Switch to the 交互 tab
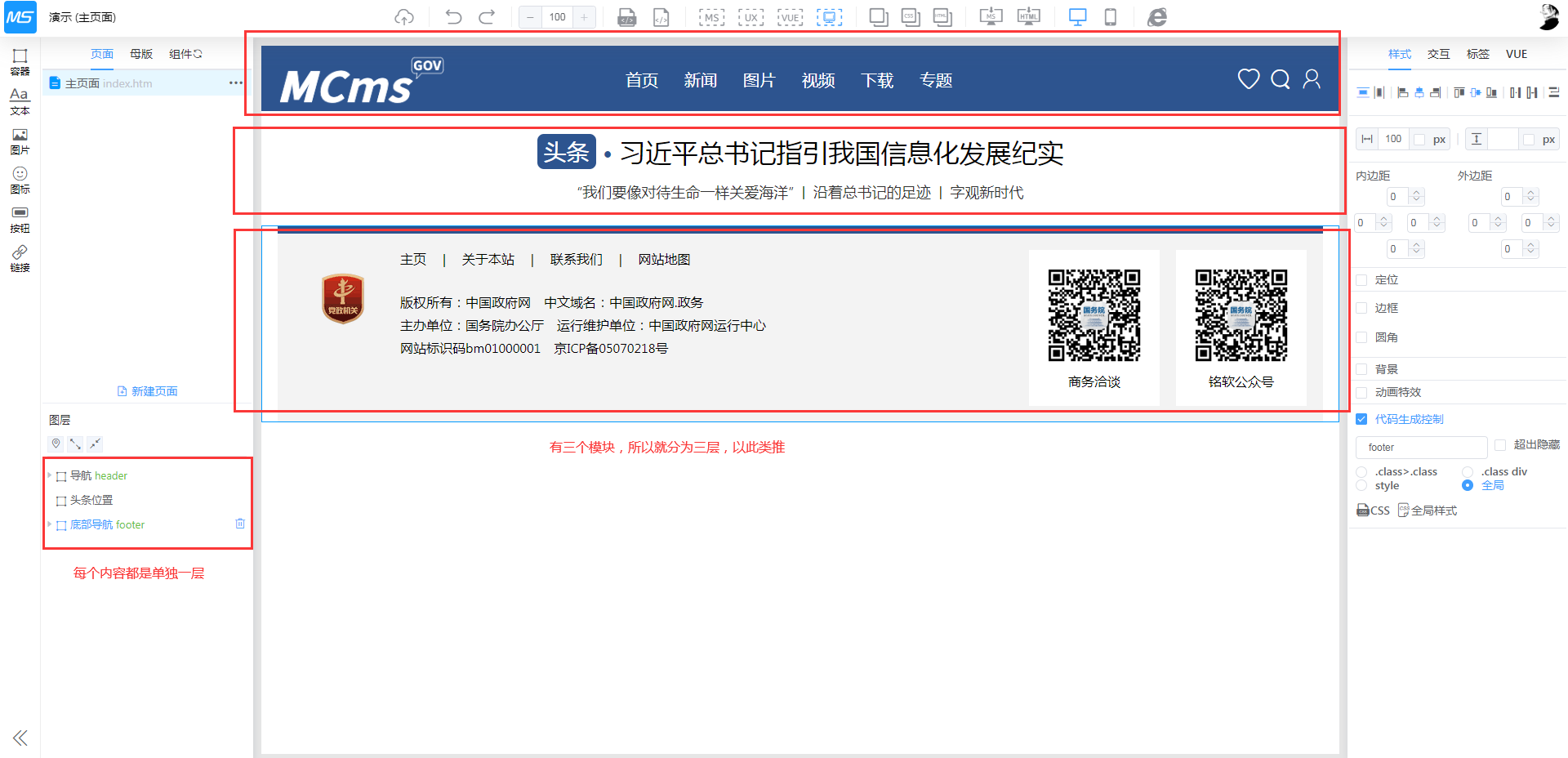The image size is (1568, 758). pyautogui.click(x=1438, y=54)
